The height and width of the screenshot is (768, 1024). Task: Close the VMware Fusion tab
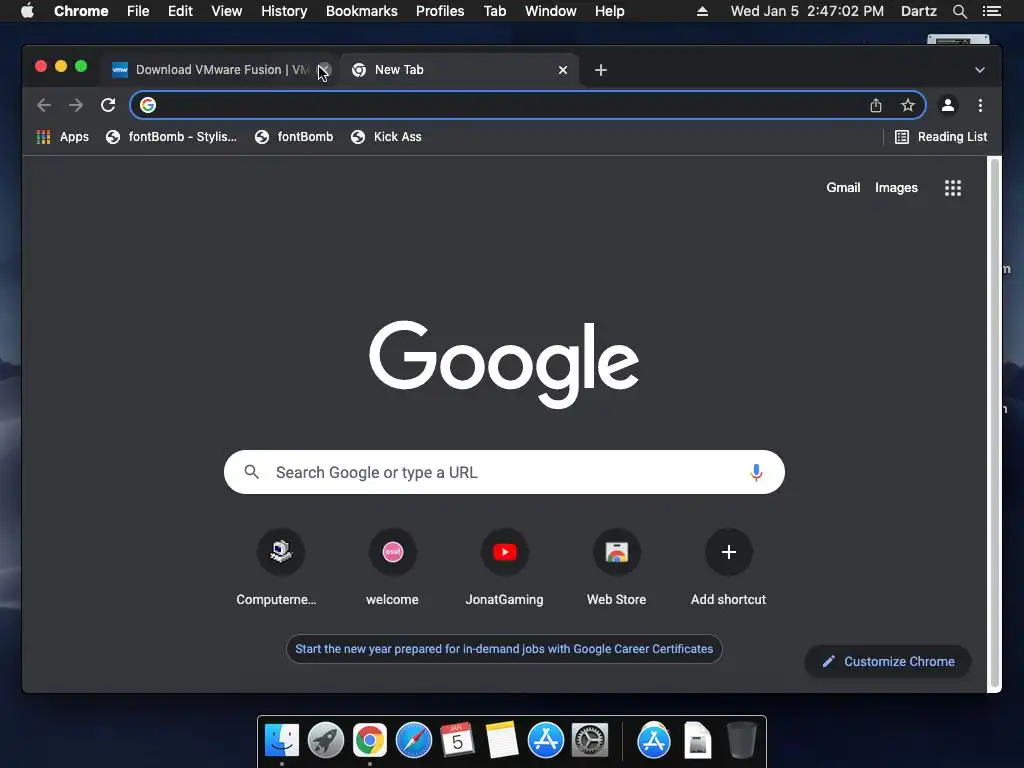(325, 70)
